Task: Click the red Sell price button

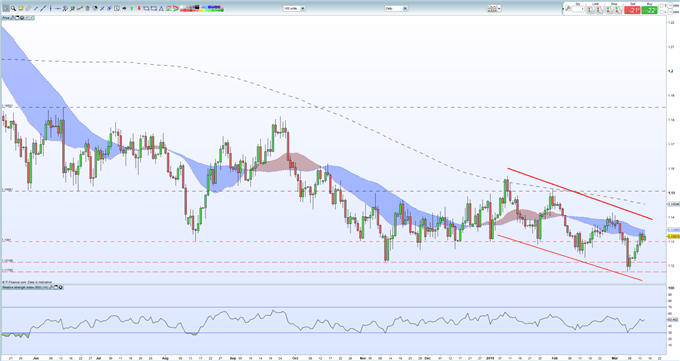Action: 632,10
